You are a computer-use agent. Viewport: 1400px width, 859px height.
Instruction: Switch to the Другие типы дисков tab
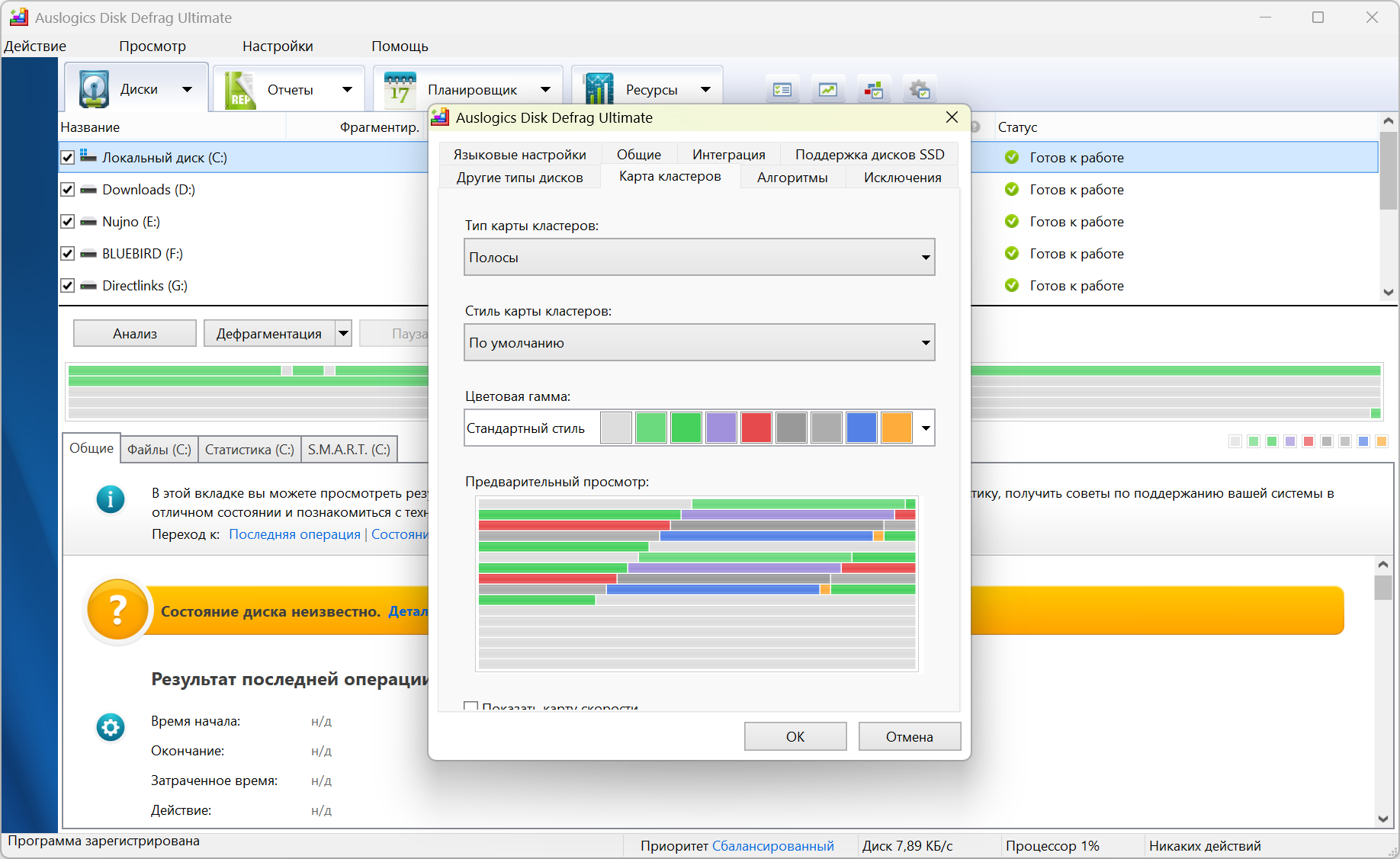coord(520,178)
